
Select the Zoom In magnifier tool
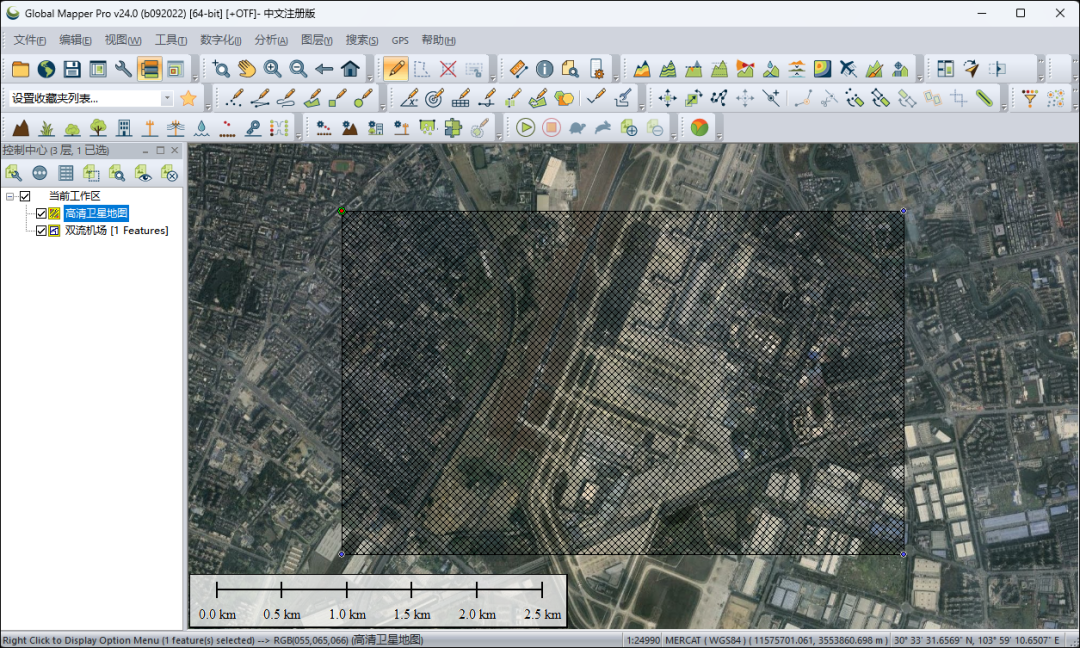(272, 69)
